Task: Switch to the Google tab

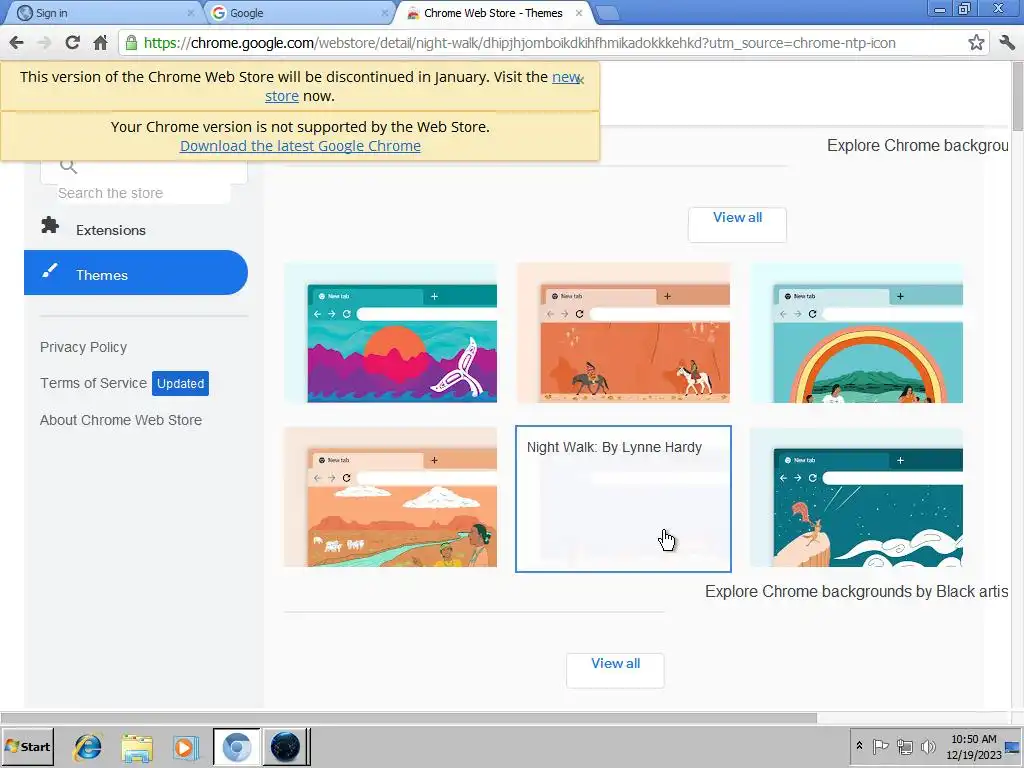Action: [x=300, y=13]
